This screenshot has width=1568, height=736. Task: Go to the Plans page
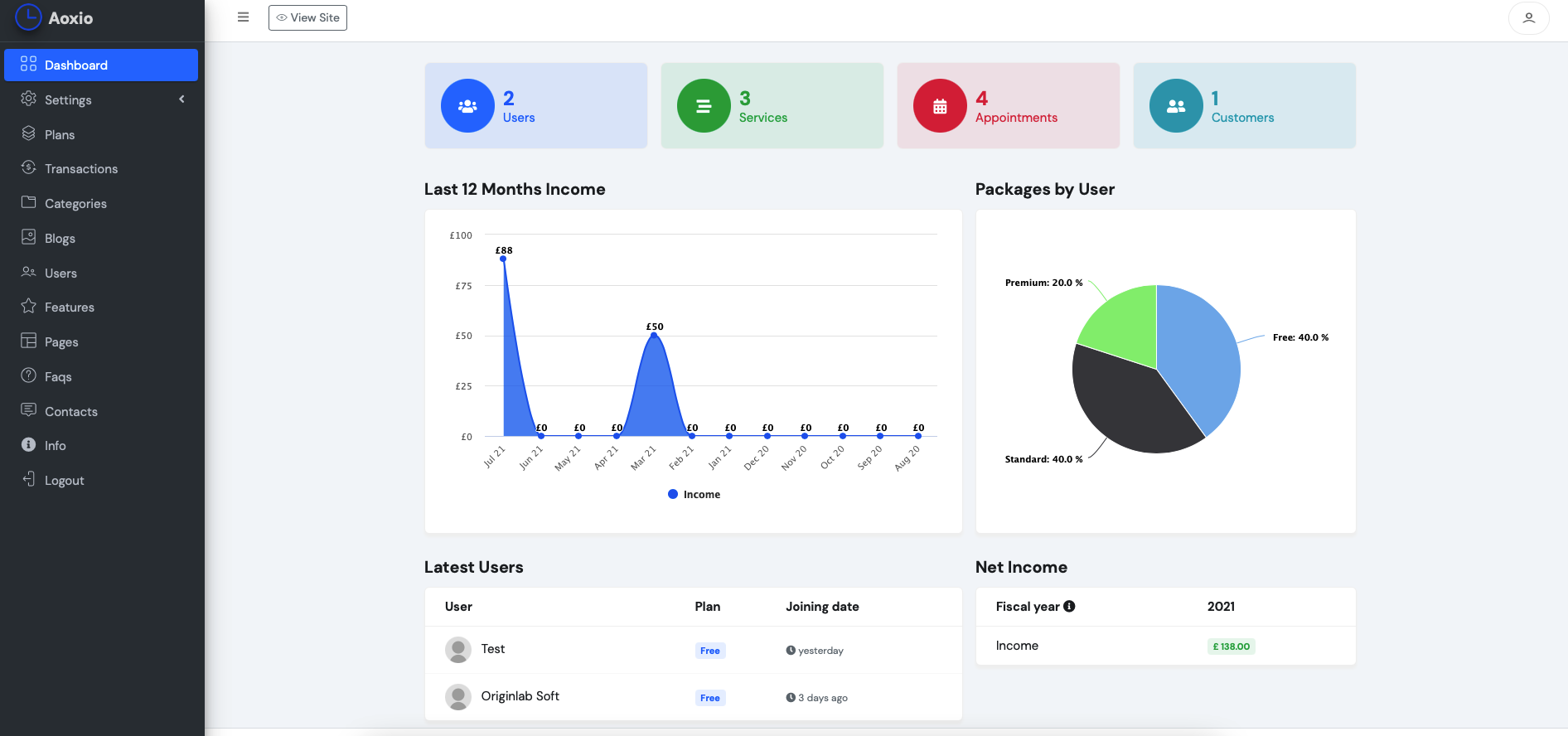coord(60,135)
